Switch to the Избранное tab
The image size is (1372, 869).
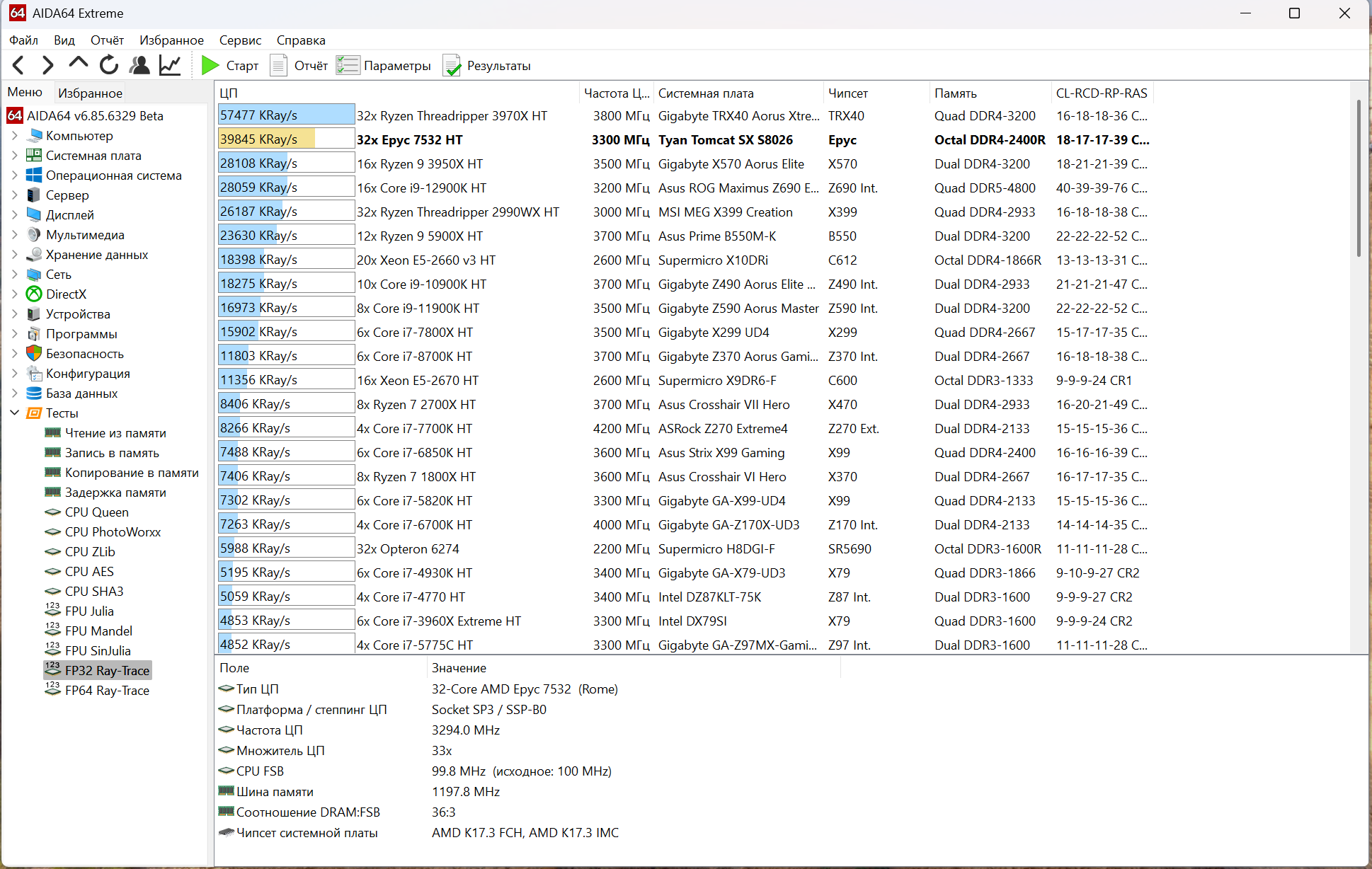(x=90, y=93)
